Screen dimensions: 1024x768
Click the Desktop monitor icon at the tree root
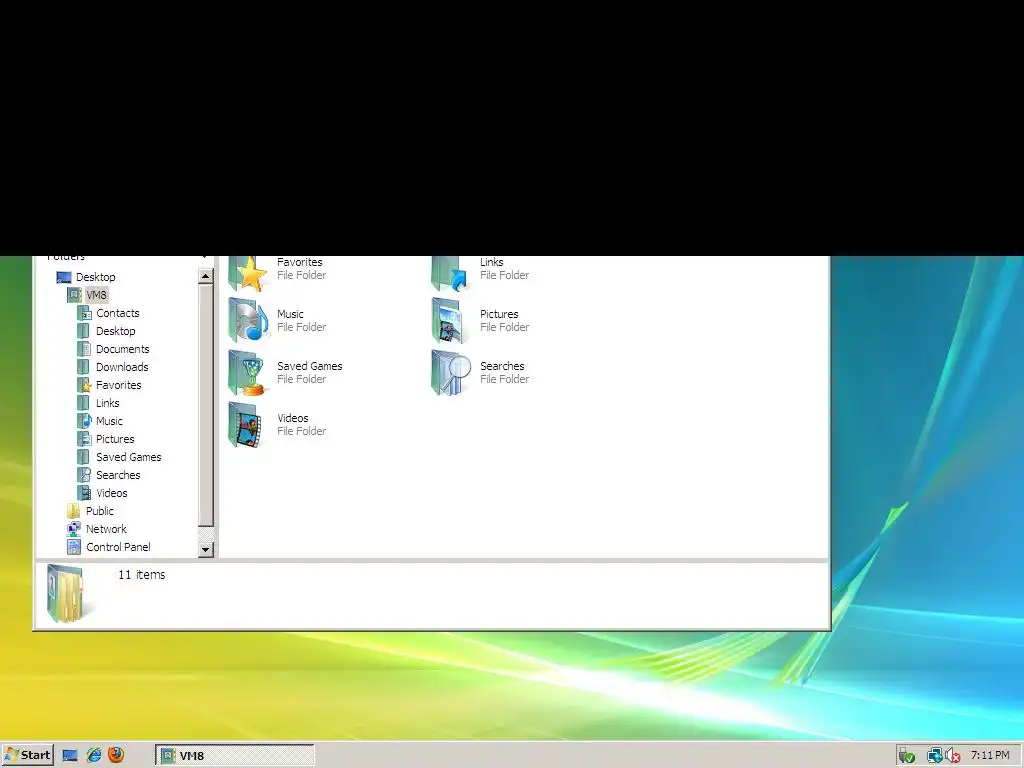click(64, 277)
